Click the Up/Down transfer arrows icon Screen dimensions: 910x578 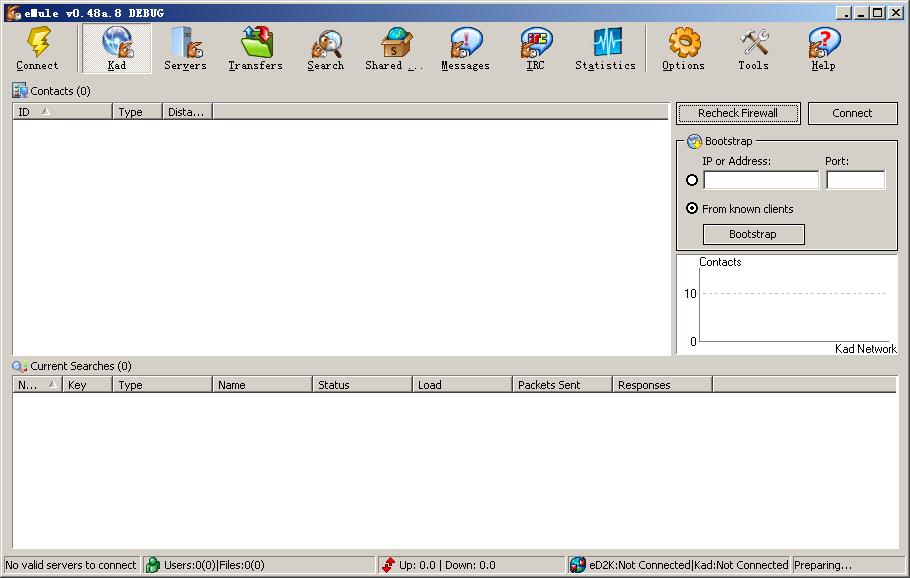(x=388, y=565)
